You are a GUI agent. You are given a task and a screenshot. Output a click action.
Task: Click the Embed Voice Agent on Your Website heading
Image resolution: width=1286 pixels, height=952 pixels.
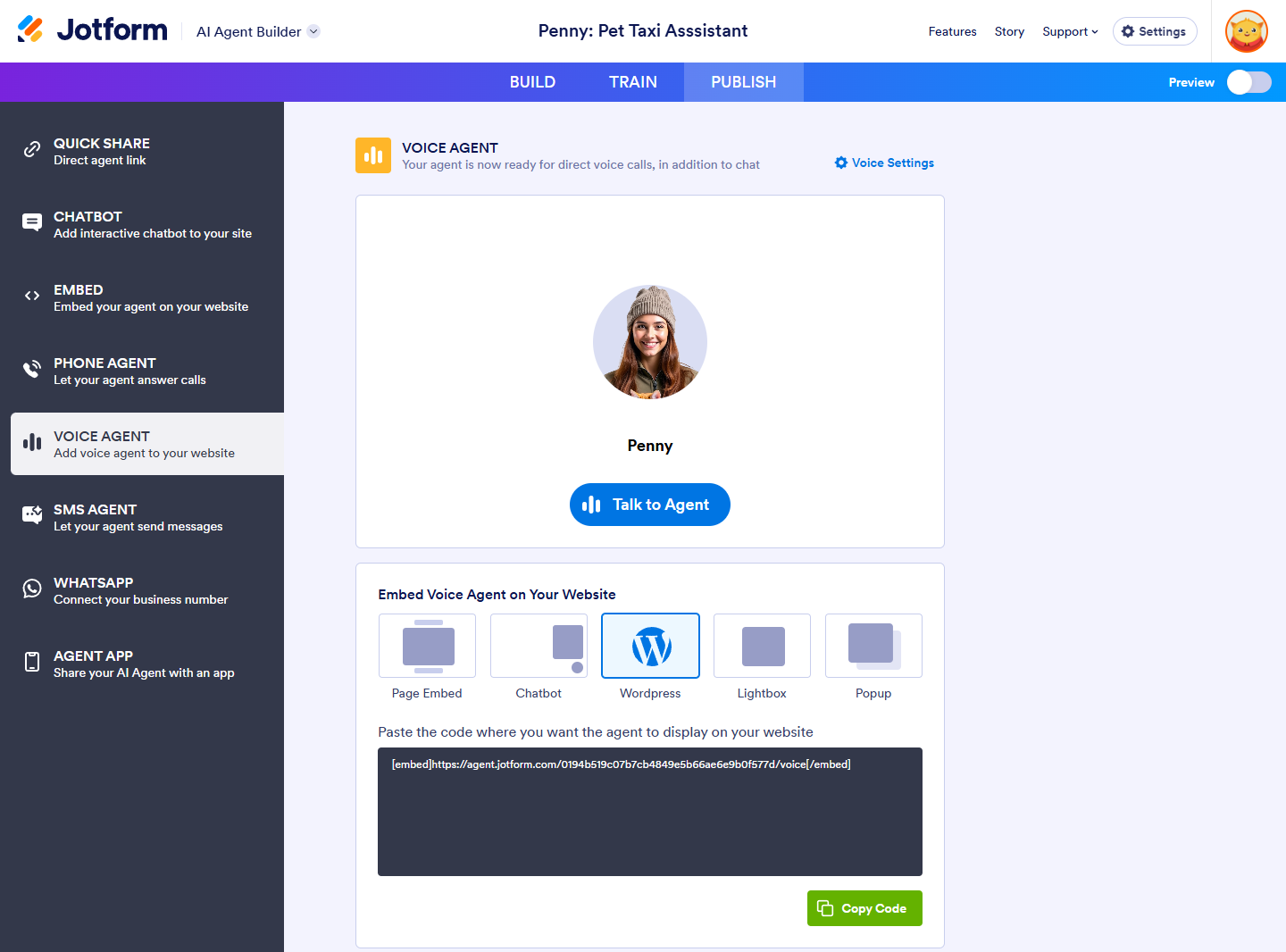tap(497, 595)
